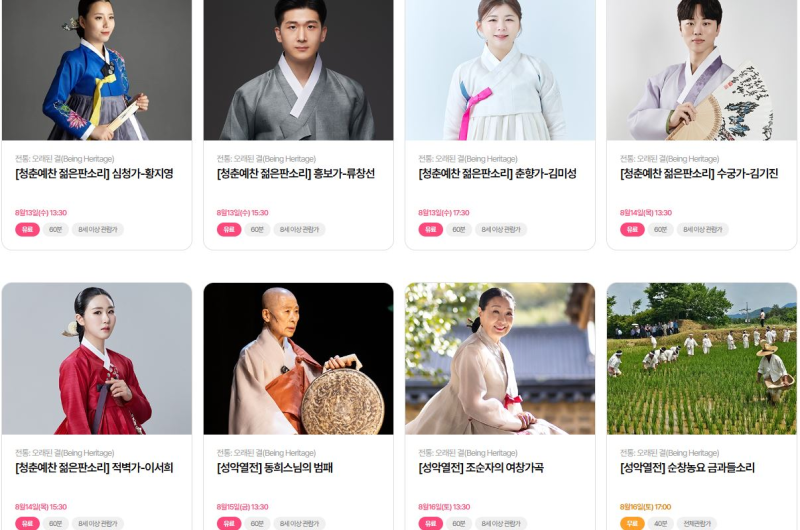
Task: Select the 춘향가-김미성 performer image
Action: (500, 70)
